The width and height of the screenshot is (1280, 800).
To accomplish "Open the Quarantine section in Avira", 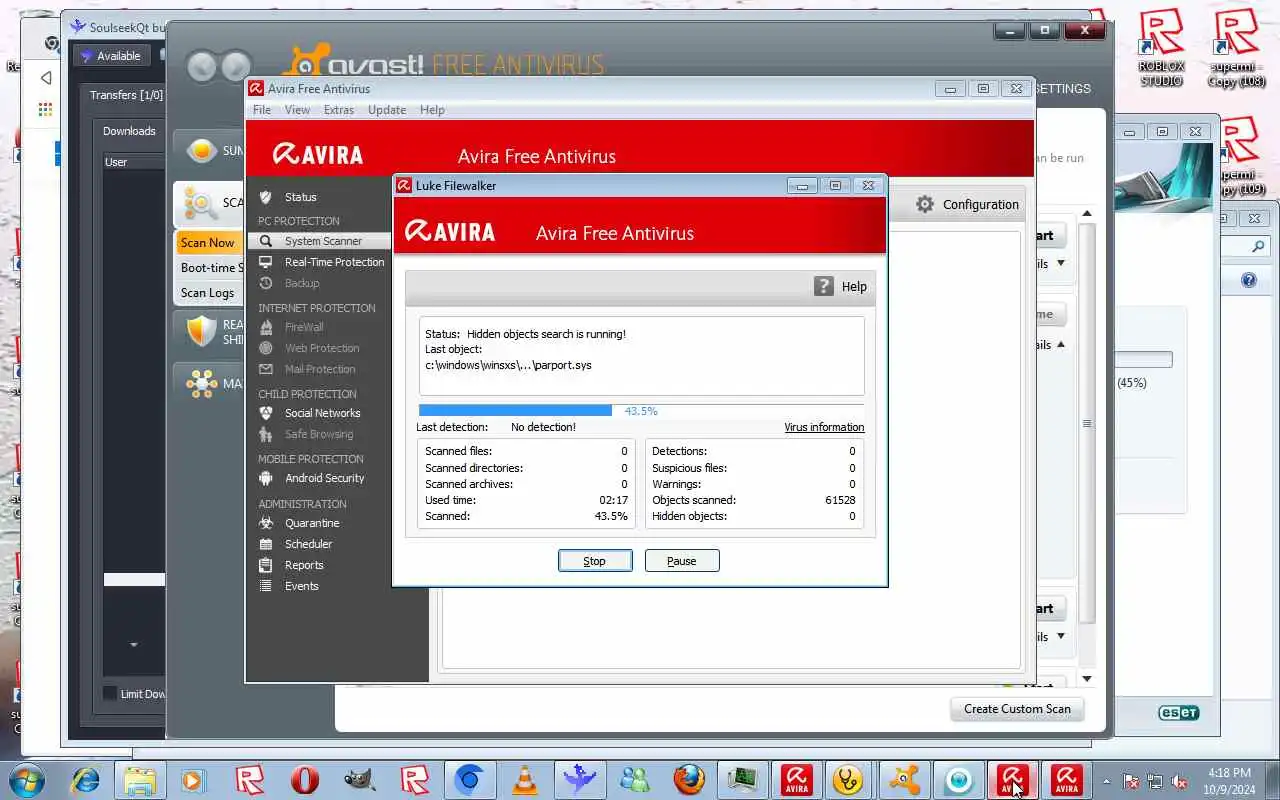I will 312,523.
